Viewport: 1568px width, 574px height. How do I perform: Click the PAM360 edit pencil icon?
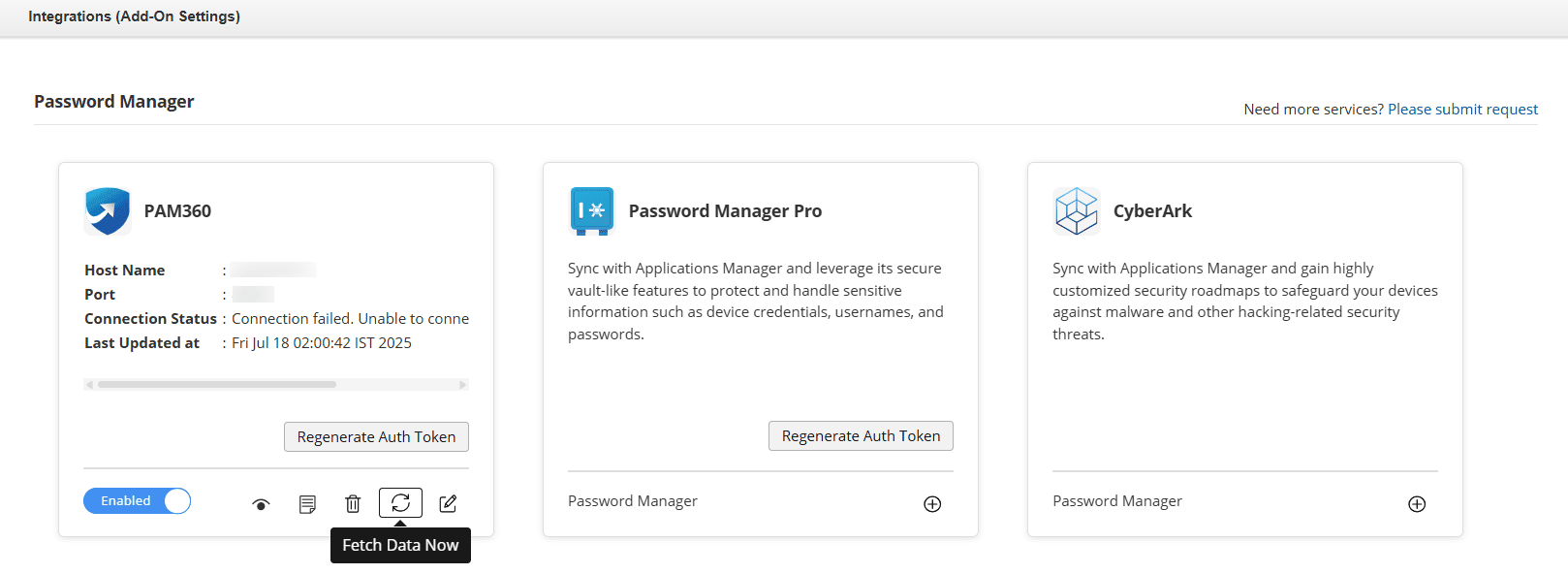pos(448,503)
